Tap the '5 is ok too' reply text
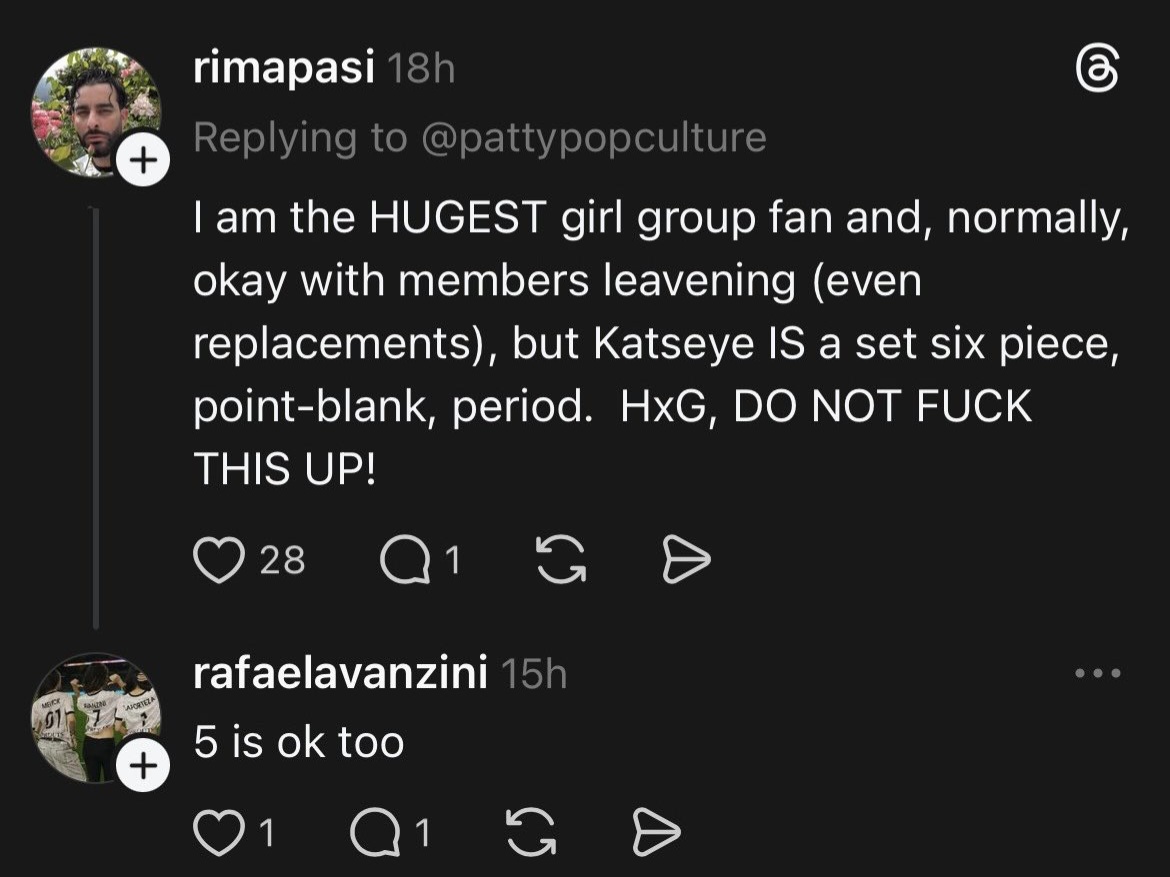Image resolution: width=1170 pixels, height=877 pixels. point(299,742)
